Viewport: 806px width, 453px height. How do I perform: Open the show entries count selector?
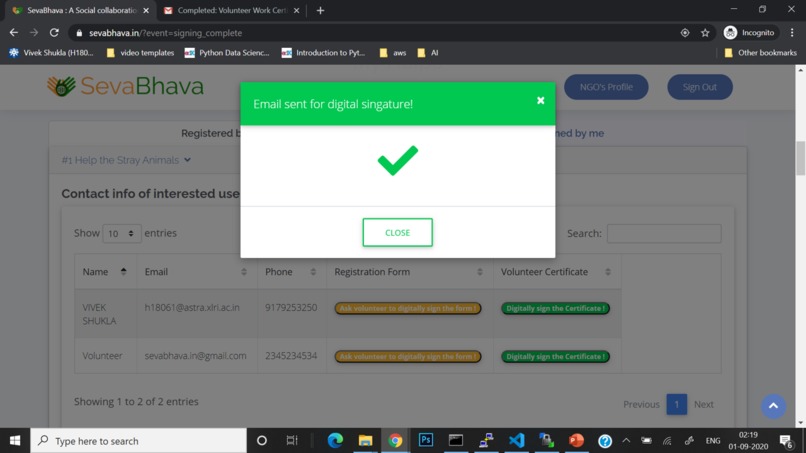point(121,233)
